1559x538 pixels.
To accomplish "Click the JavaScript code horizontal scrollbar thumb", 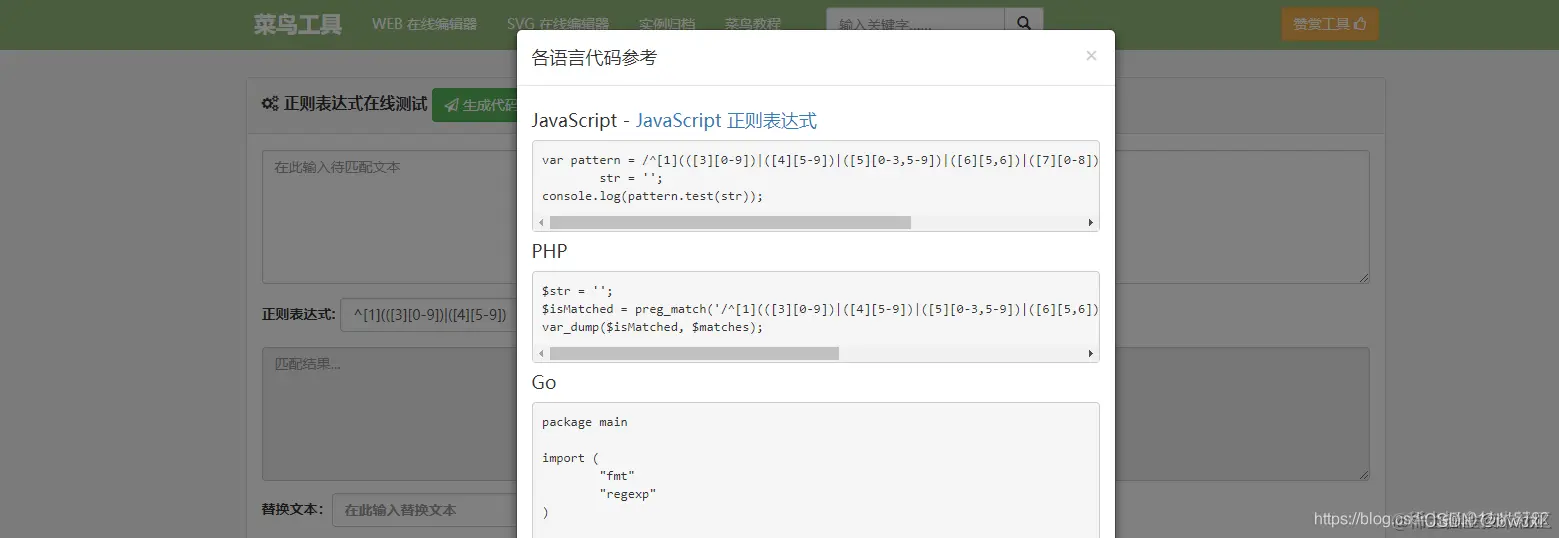I will (730, 222).
